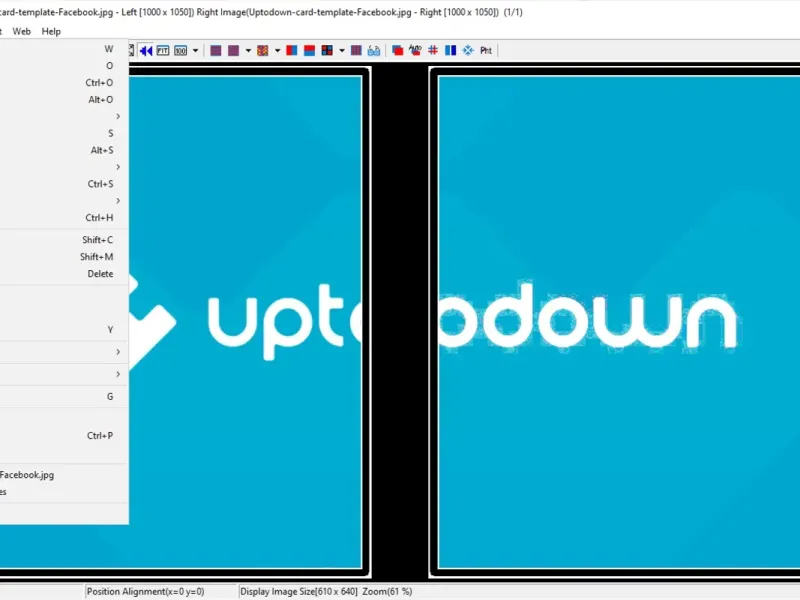Choose the menu entry with shortcut Alt+S
The image size is (800, 600).
[64, 150]
